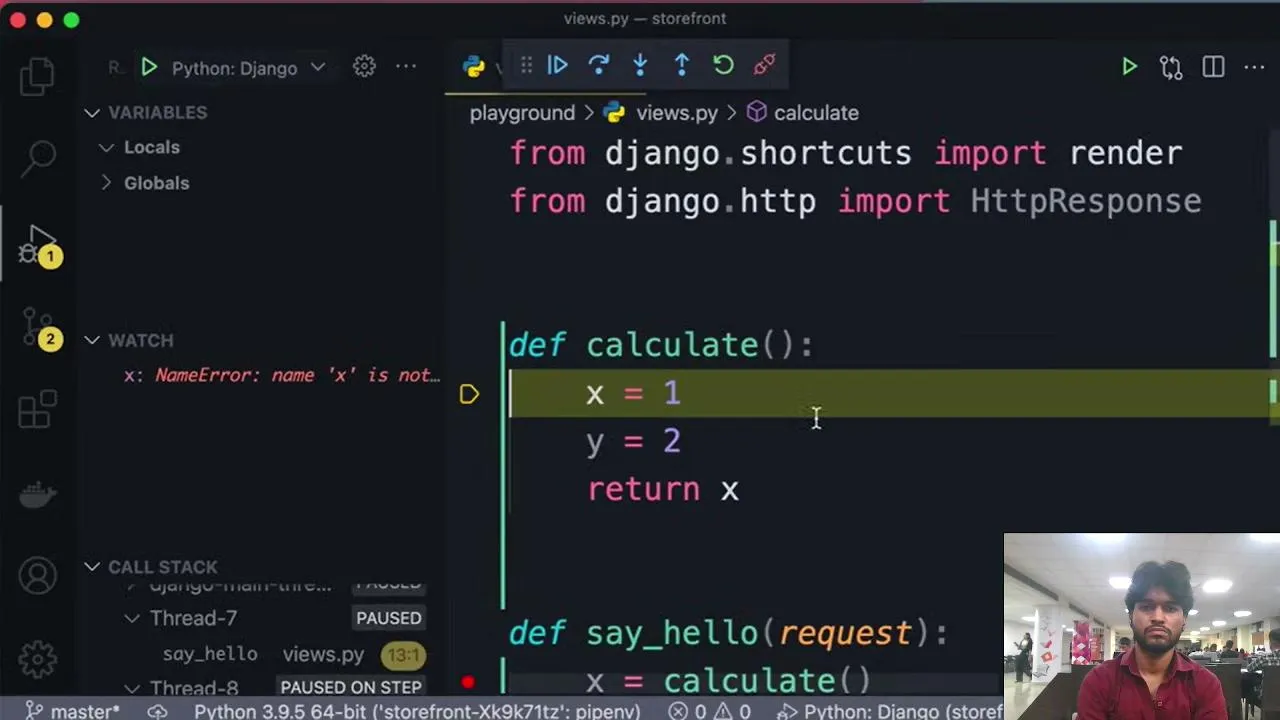Step Out of the current function
Viewport: 1280px width, 720px height.
point(682,66)
